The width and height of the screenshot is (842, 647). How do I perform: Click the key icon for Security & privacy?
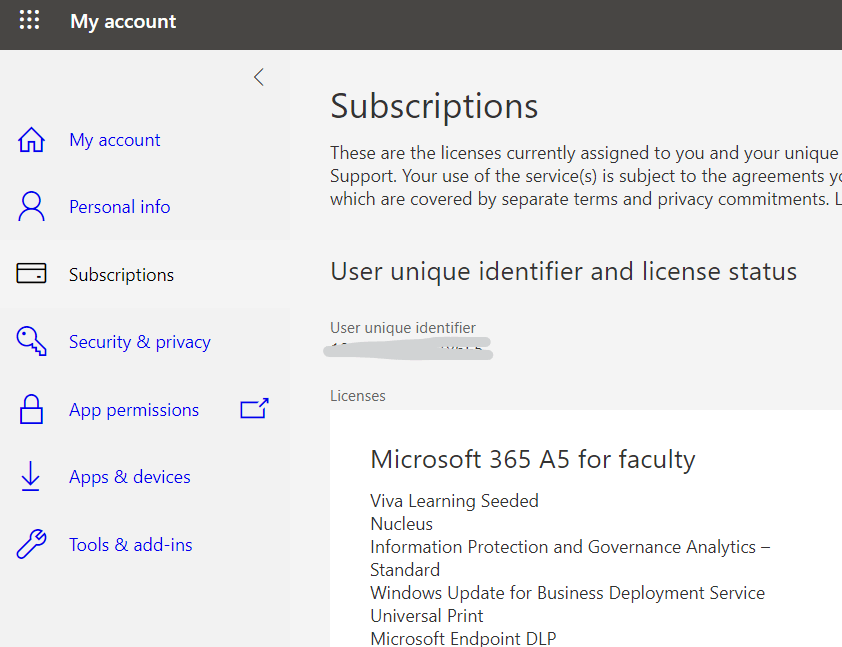click(x=31, y=341)
